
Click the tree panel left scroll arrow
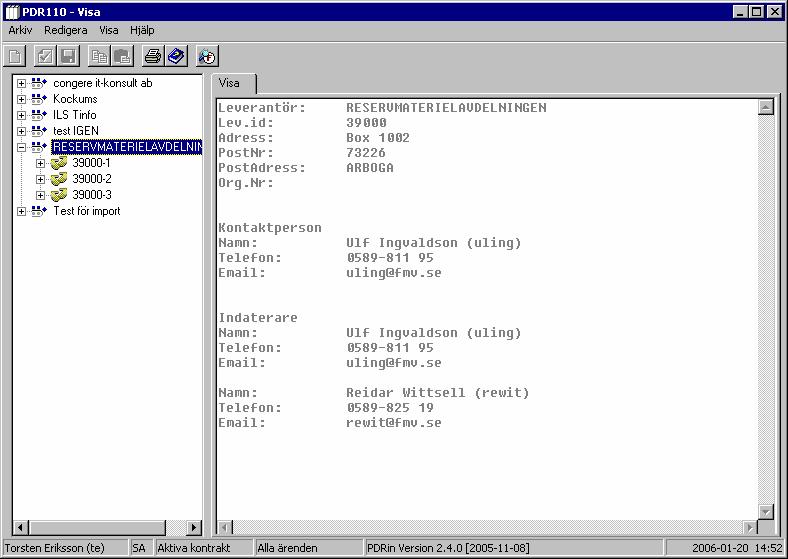pyautogui.click(x=21, y=527)
